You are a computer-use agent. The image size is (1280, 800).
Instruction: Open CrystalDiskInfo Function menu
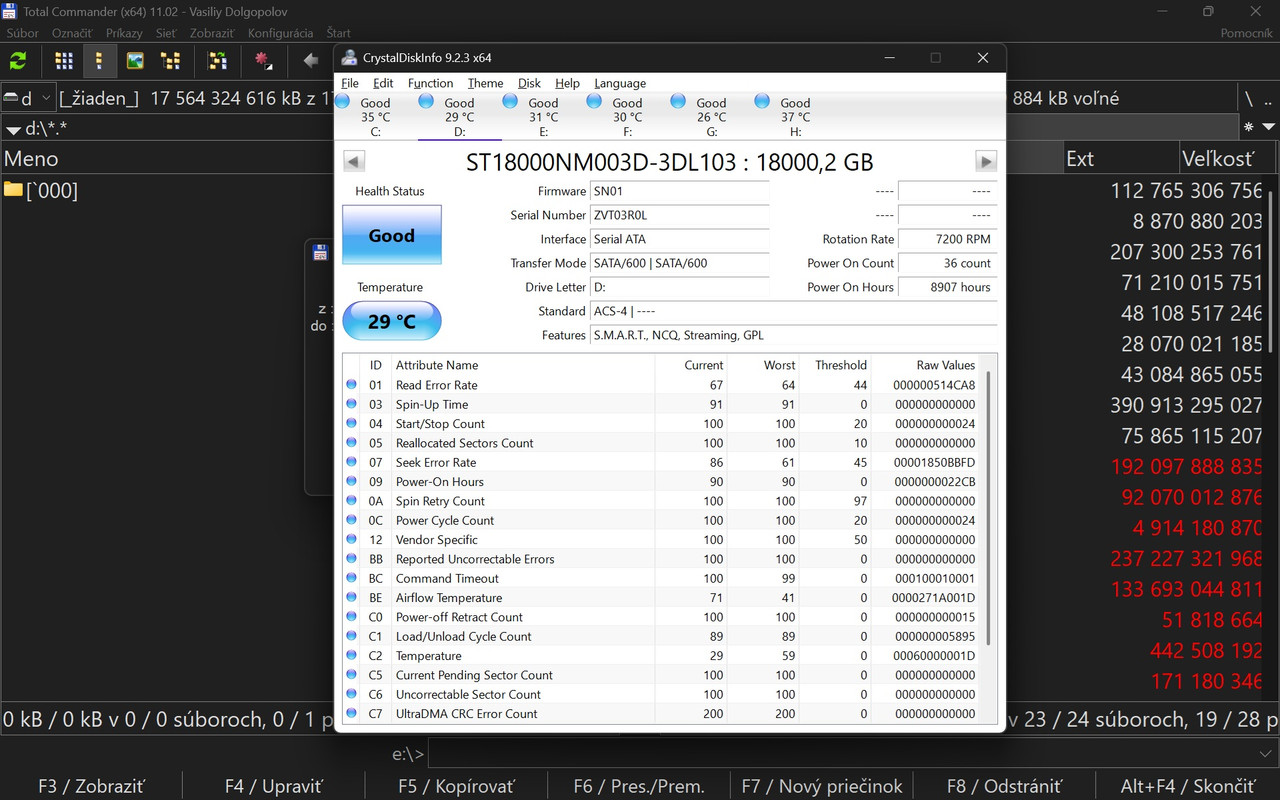(431, 83)
